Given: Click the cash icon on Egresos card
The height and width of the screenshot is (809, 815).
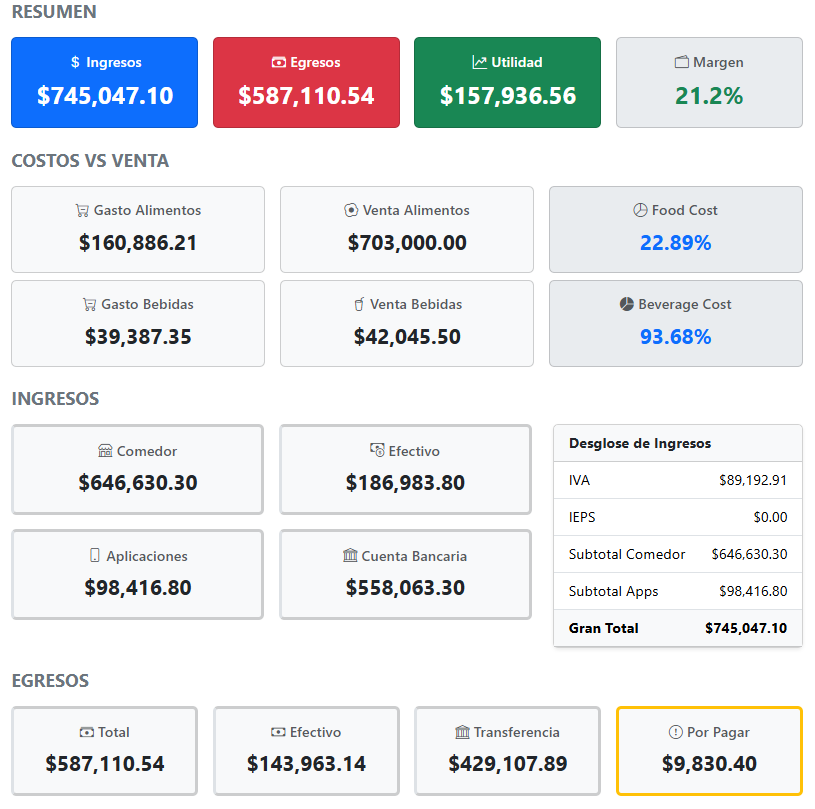Looking at the screenshot, I should (x=279, y=62).
